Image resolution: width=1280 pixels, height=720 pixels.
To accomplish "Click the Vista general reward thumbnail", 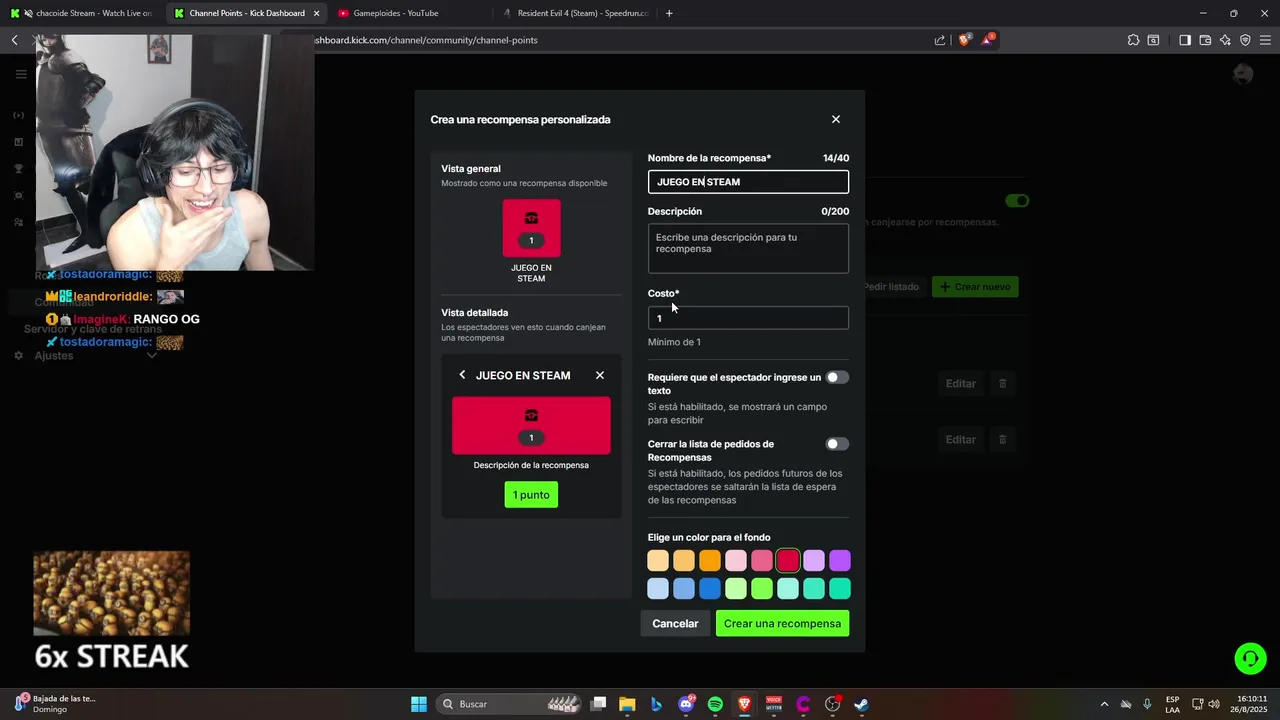I will coord(531,228).
